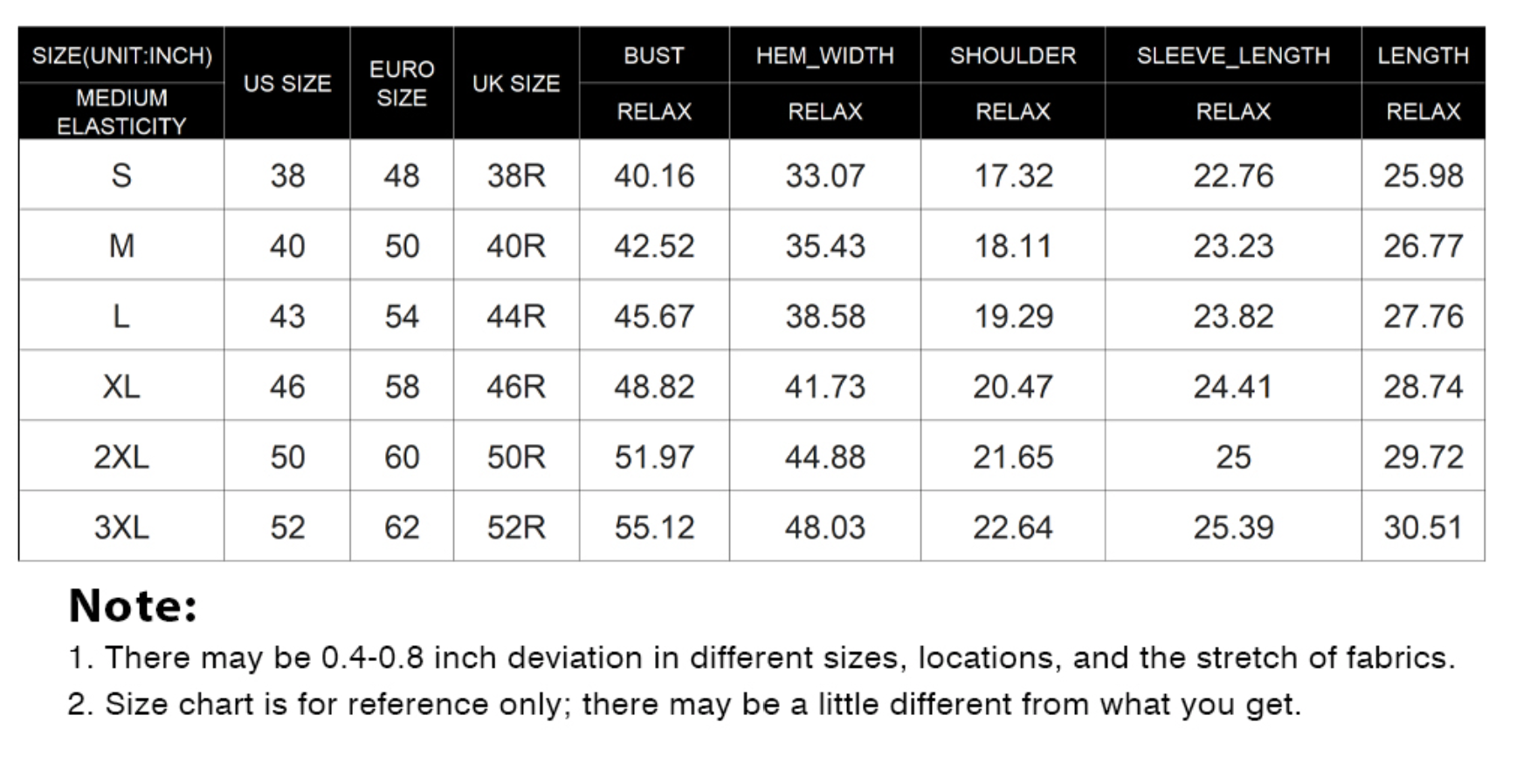This screenshot has height=784, width=1523.
Task: Click sleeve length value 25 for 2XL
Action: tap(1232, 457)
